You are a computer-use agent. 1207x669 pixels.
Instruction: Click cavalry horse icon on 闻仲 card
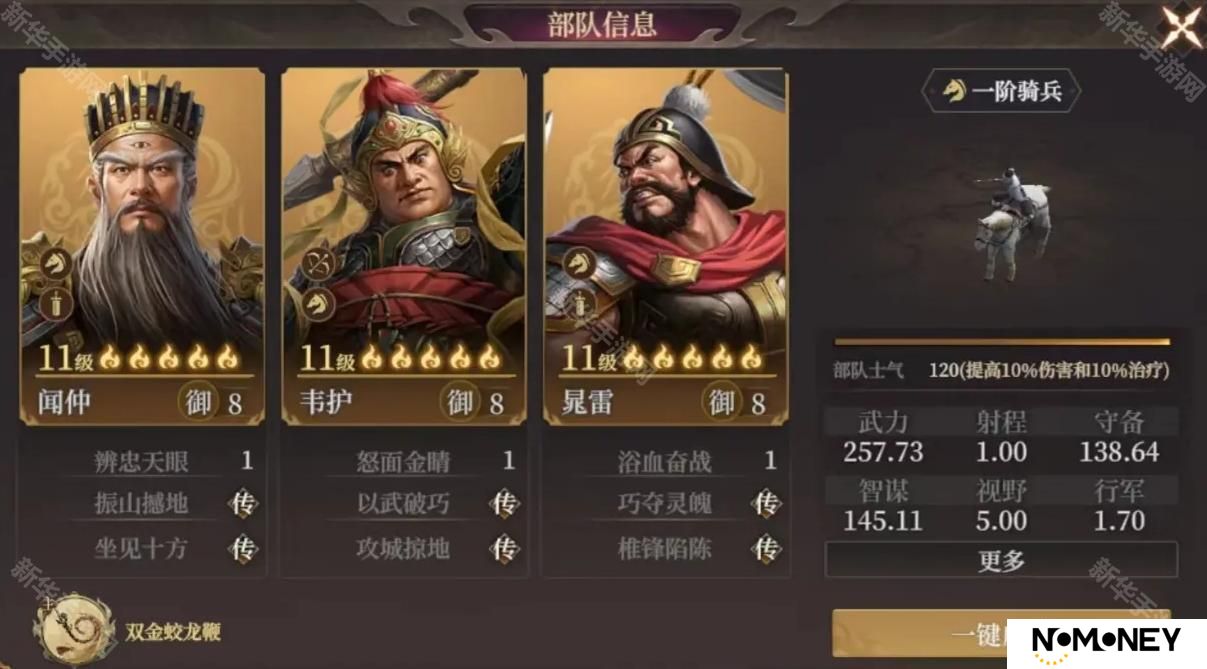tap(55, 264)
